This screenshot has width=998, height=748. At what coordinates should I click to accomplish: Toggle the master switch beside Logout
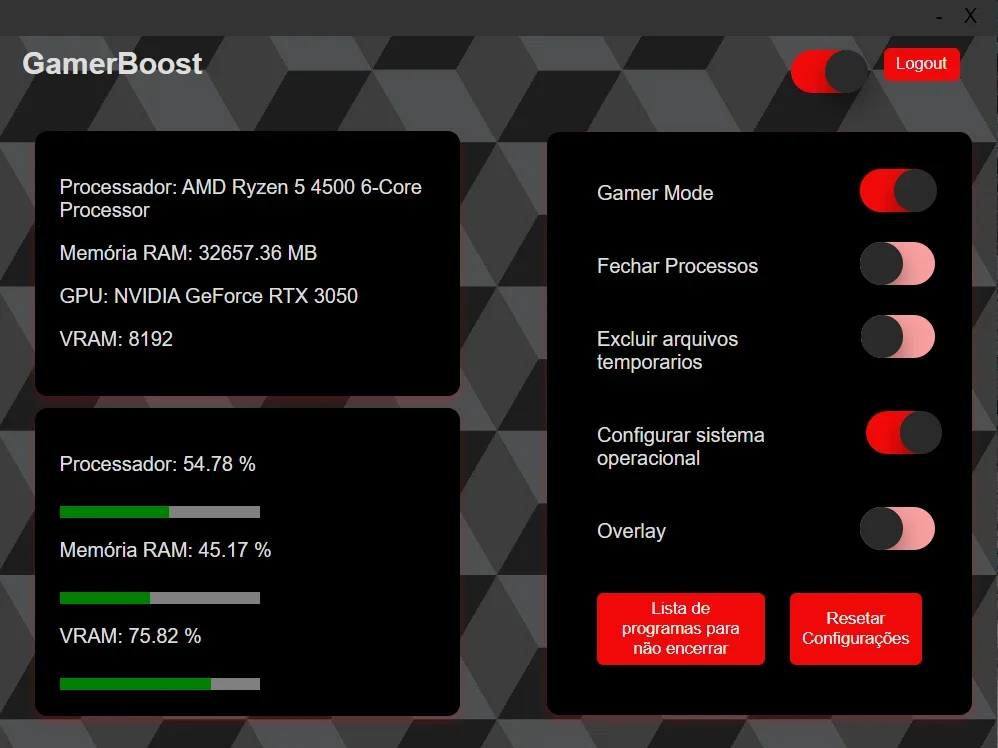[829, 71]
